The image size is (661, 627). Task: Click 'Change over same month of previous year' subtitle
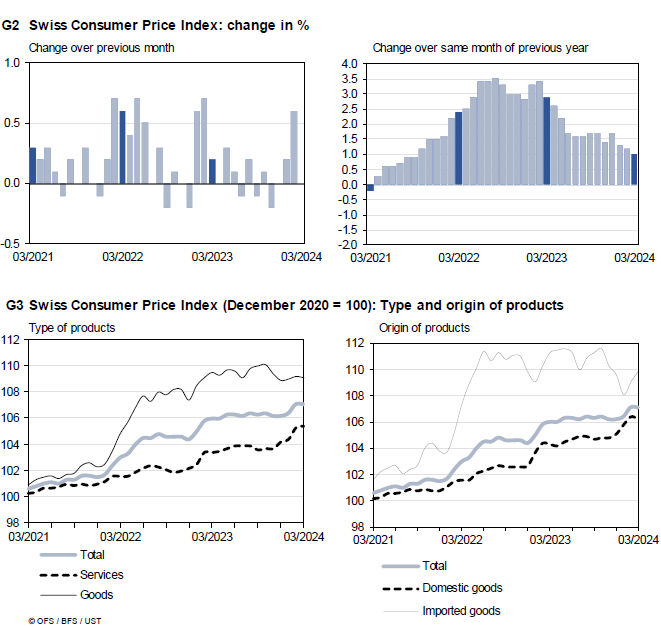[x=480, y=47]
